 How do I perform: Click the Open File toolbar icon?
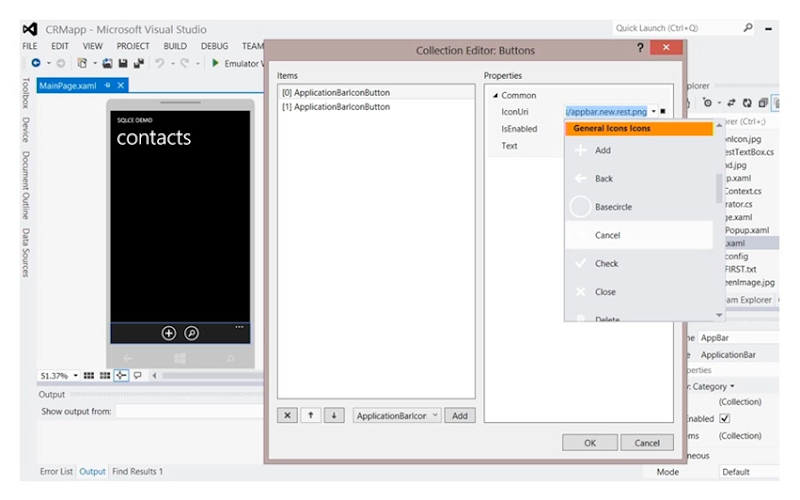107,63
